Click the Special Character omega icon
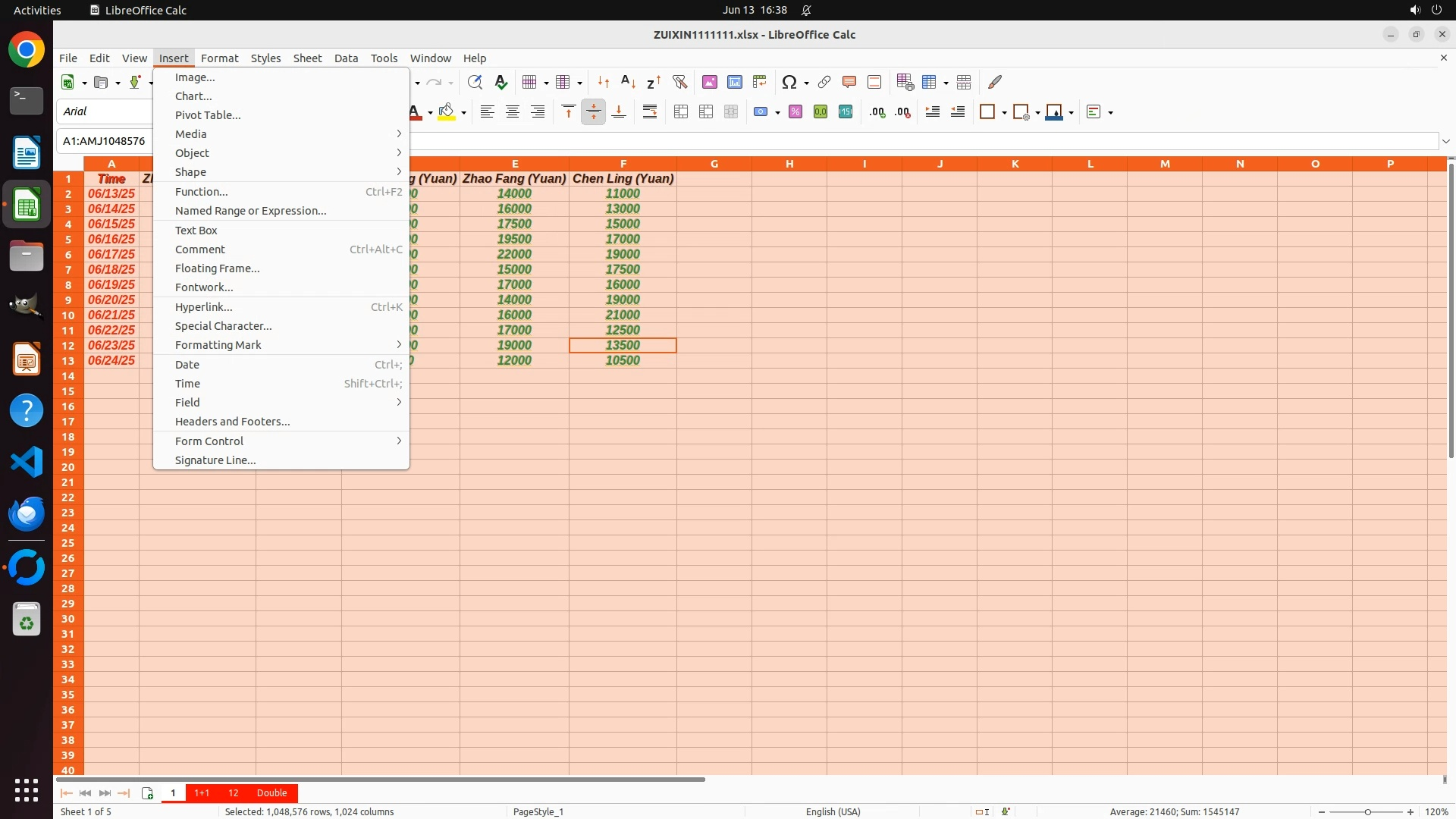The image size is (1456, 819). 789,82
